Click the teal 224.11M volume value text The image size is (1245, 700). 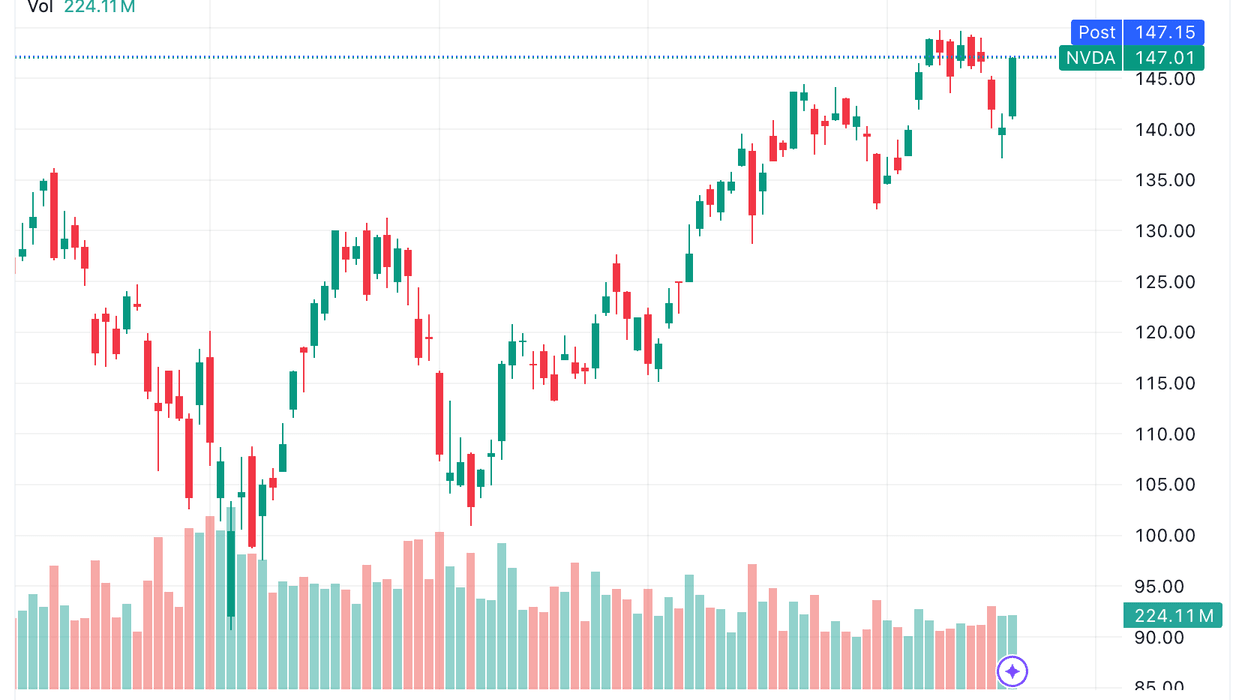(97, 8)
